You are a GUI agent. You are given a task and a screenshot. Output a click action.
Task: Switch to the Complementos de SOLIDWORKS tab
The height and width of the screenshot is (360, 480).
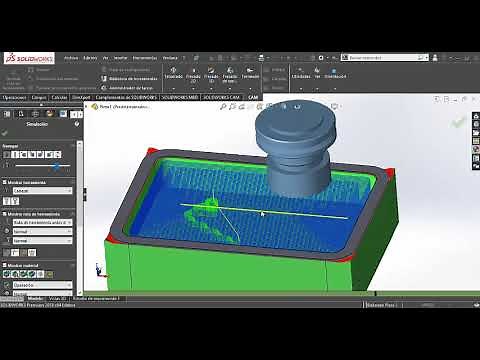click(126, 97)
